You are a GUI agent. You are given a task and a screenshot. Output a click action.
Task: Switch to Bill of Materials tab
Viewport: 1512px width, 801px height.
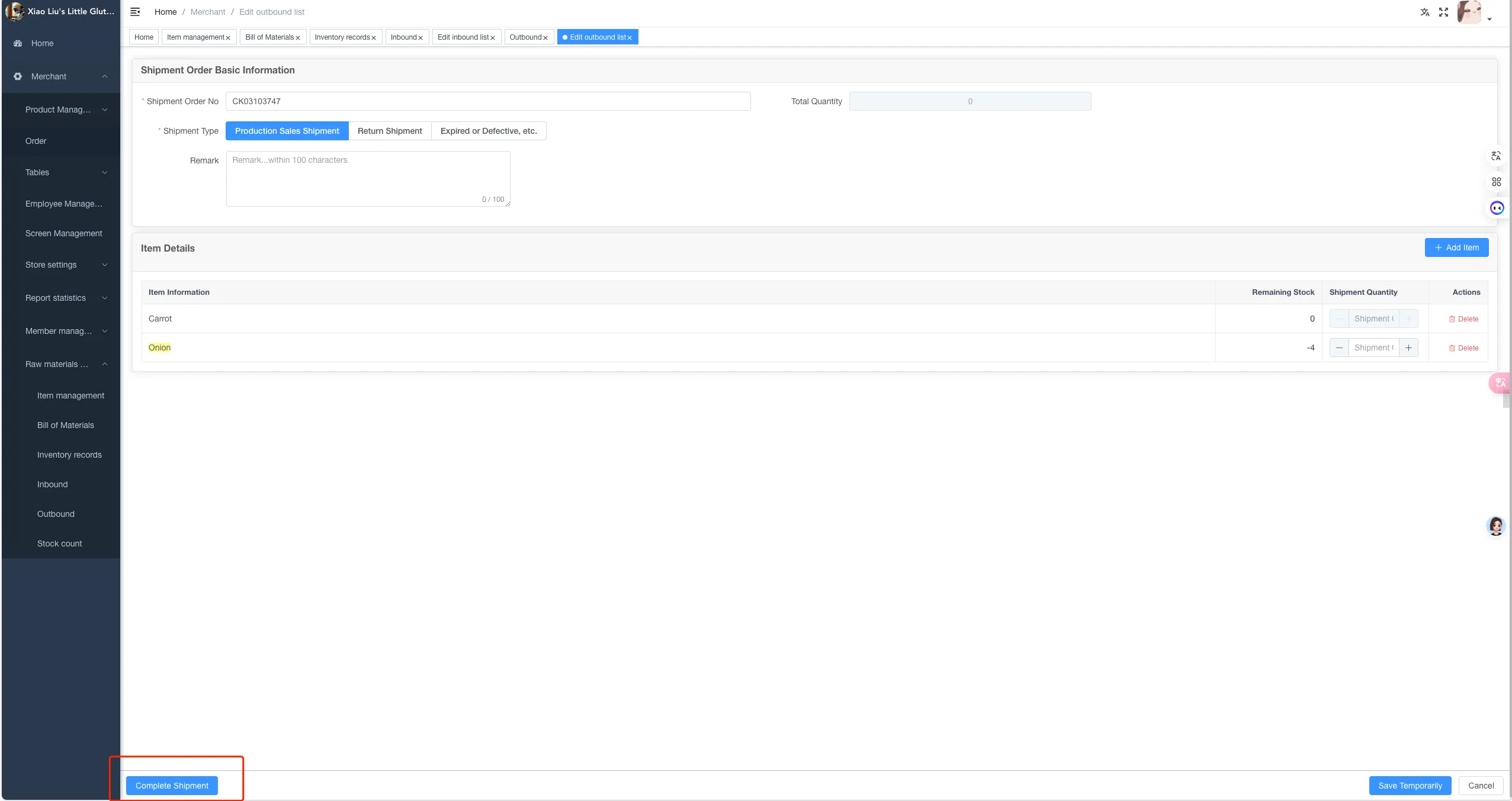coord(269,37)
